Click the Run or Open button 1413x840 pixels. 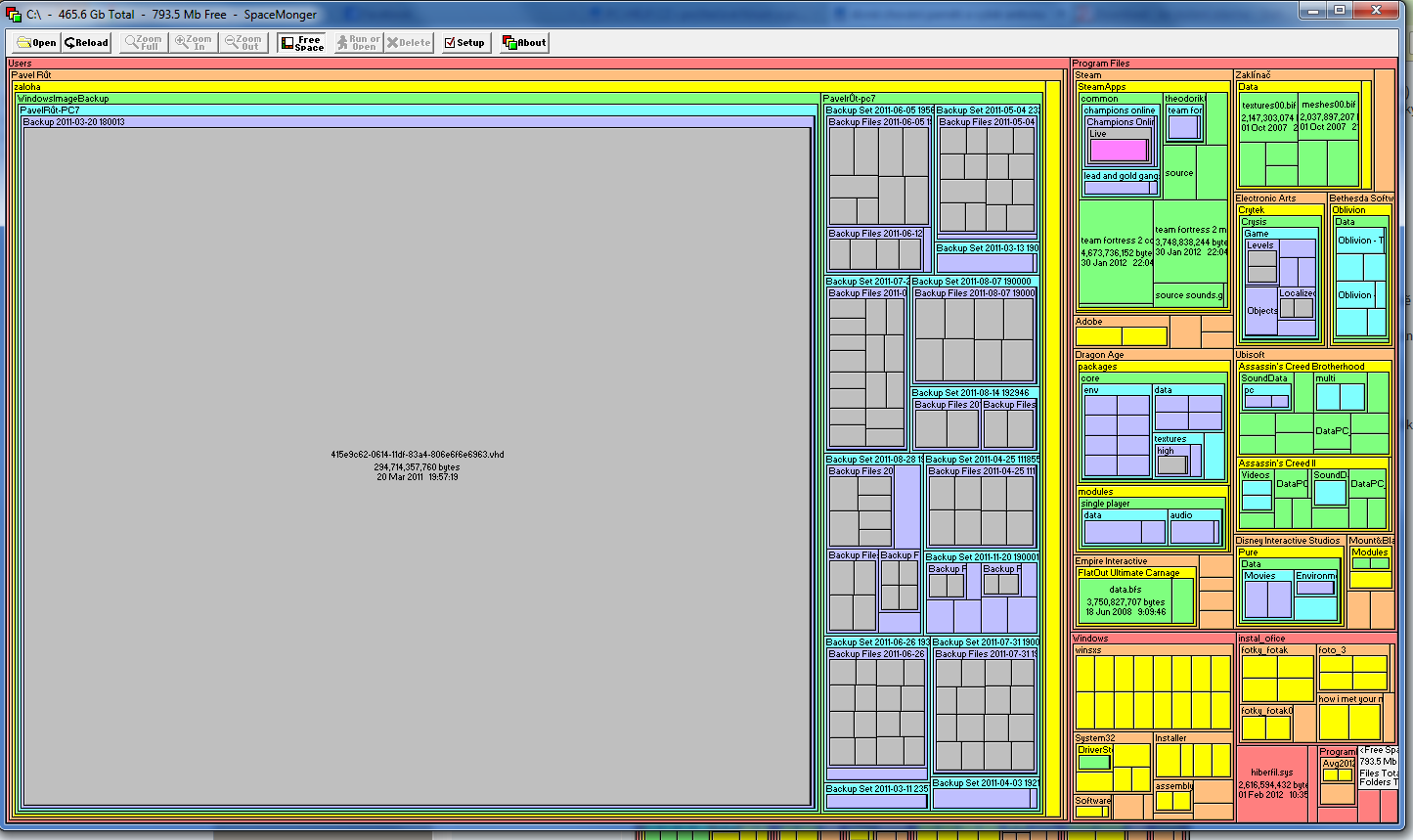click(x=358, y=43)
